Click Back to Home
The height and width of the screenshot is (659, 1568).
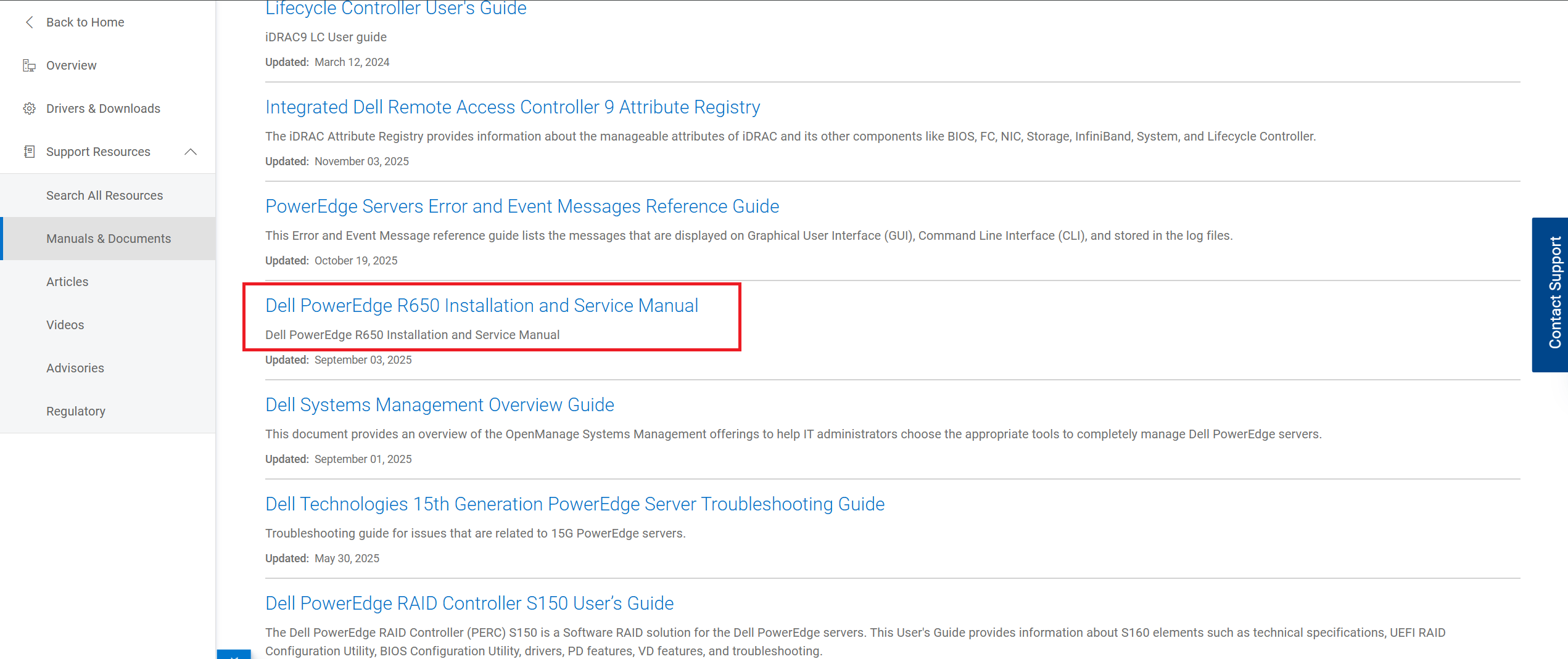[85, 22]
